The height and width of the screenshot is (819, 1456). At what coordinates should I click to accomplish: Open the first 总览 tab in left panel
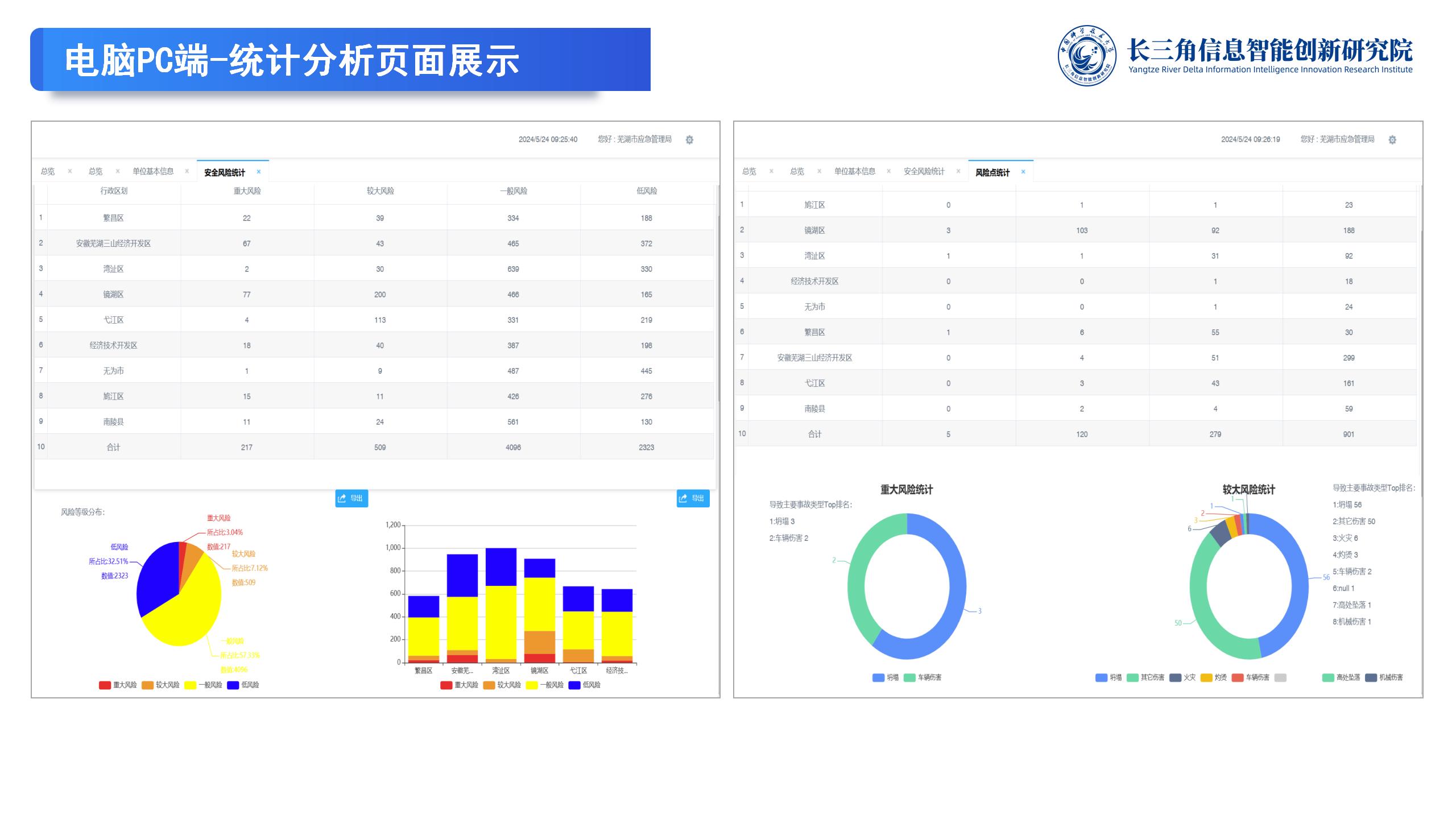tap(48, 171)
